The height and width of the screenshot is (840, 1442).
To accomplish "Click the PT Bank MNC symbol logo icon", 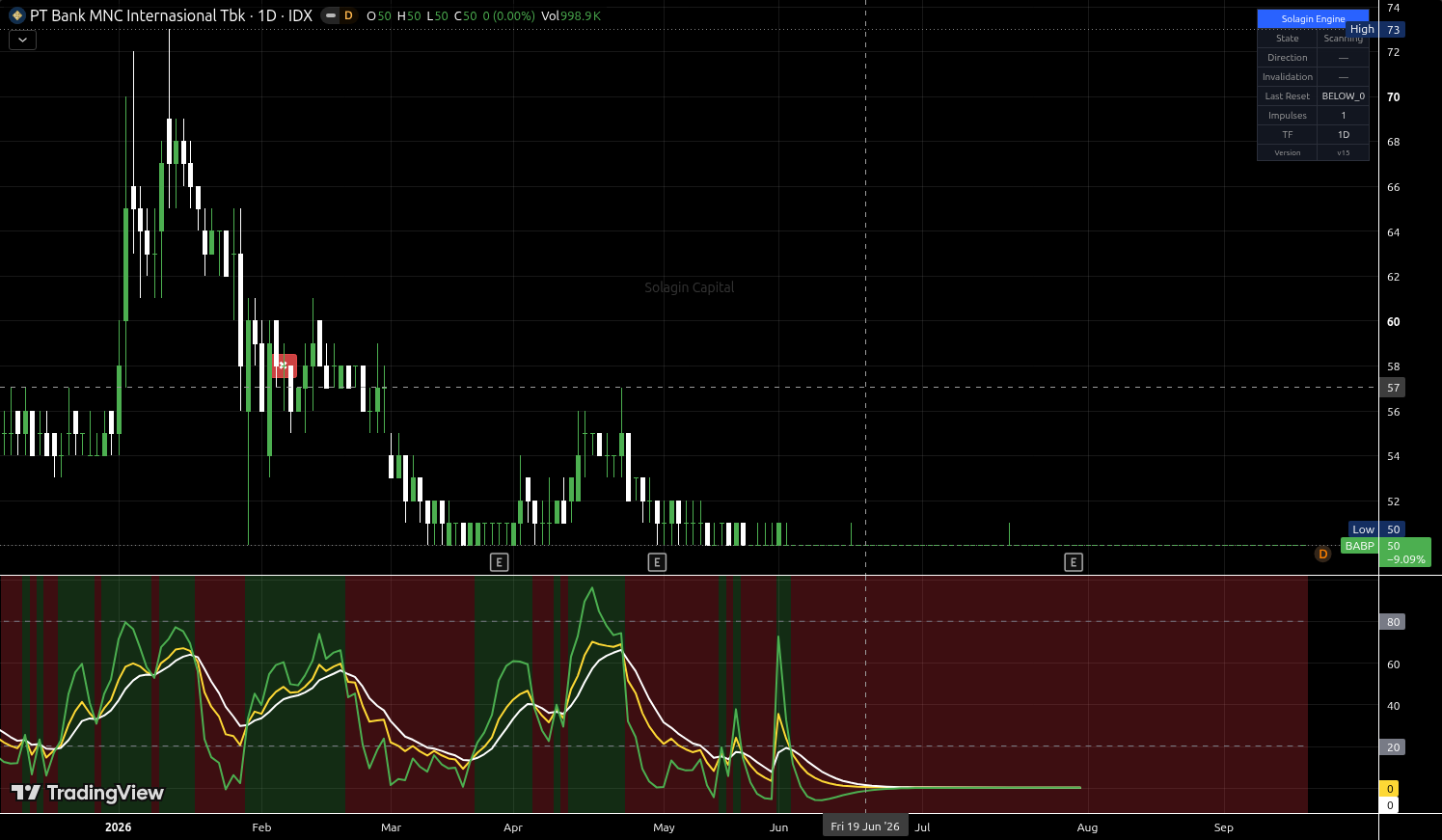I will (16, 15).
